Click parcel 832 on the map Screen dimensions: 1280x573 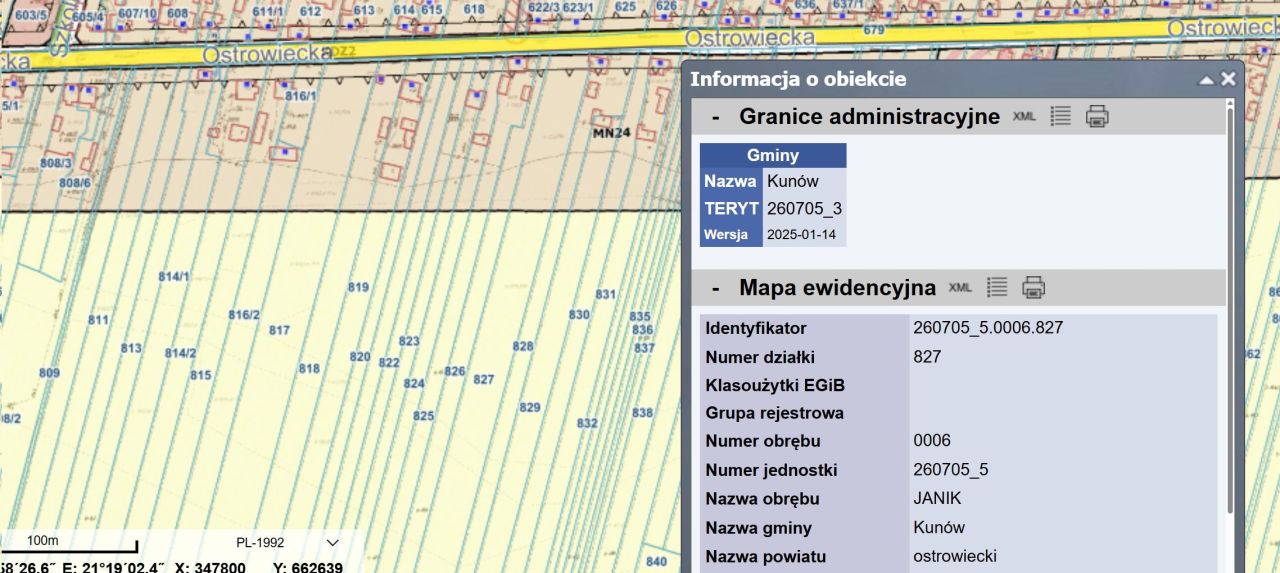[587, 423]
